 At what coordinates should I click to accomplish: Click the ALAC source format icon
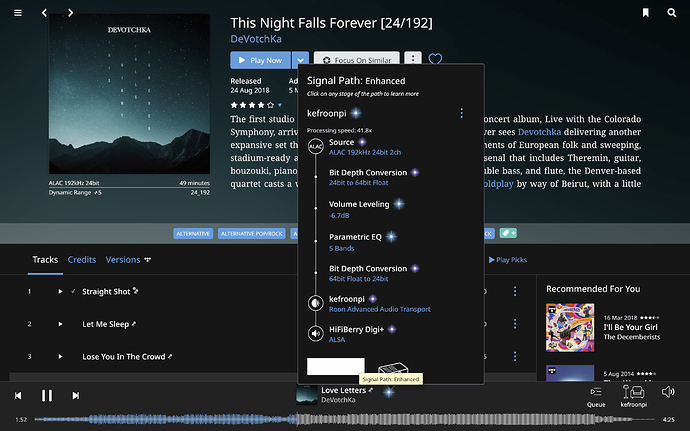316,147
